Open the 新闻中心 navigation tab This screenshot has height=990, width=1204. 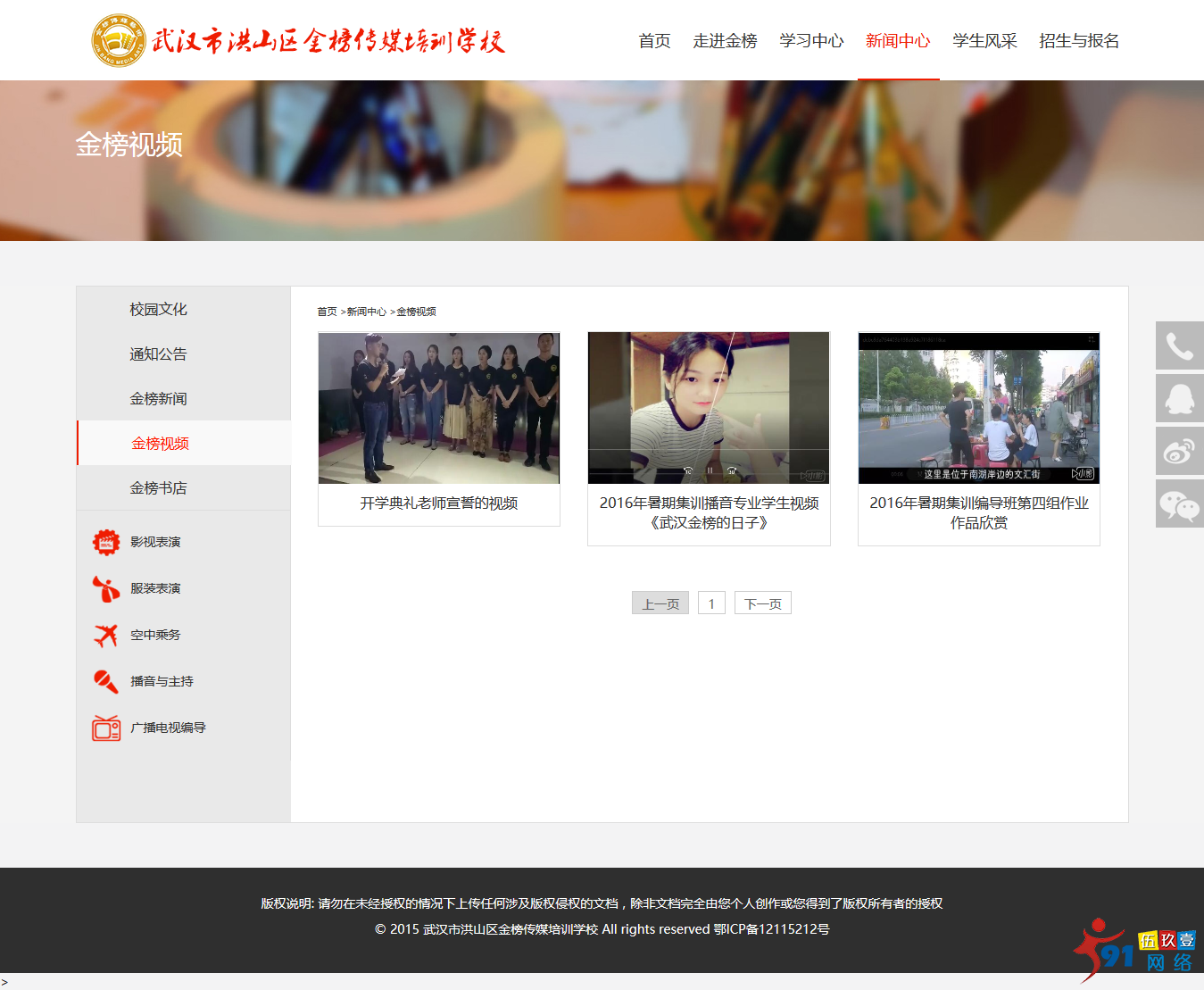pos(898,41)
